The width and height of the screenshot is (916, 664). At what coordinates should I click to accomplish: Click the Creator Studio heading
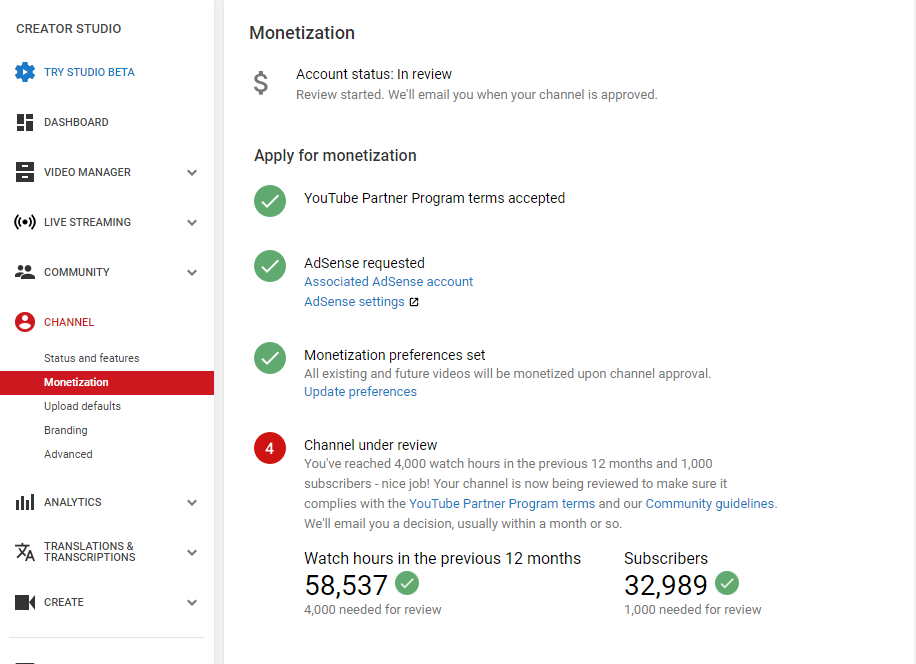69,29
